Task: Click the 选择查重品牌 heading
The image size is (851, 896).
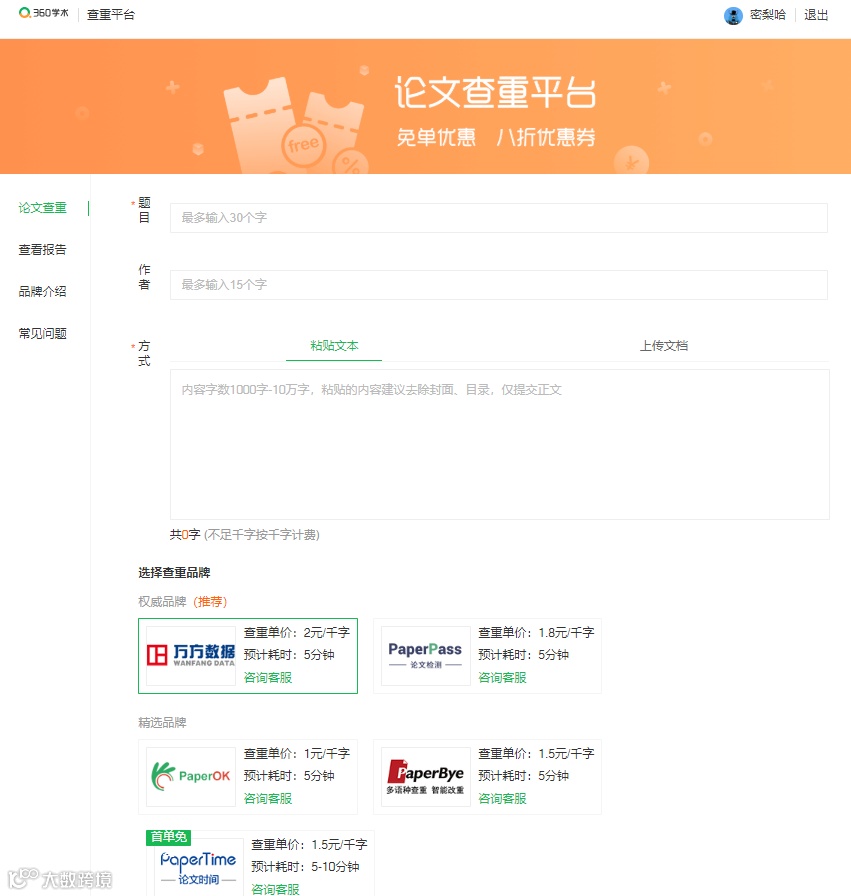Action: click(174, 573)
